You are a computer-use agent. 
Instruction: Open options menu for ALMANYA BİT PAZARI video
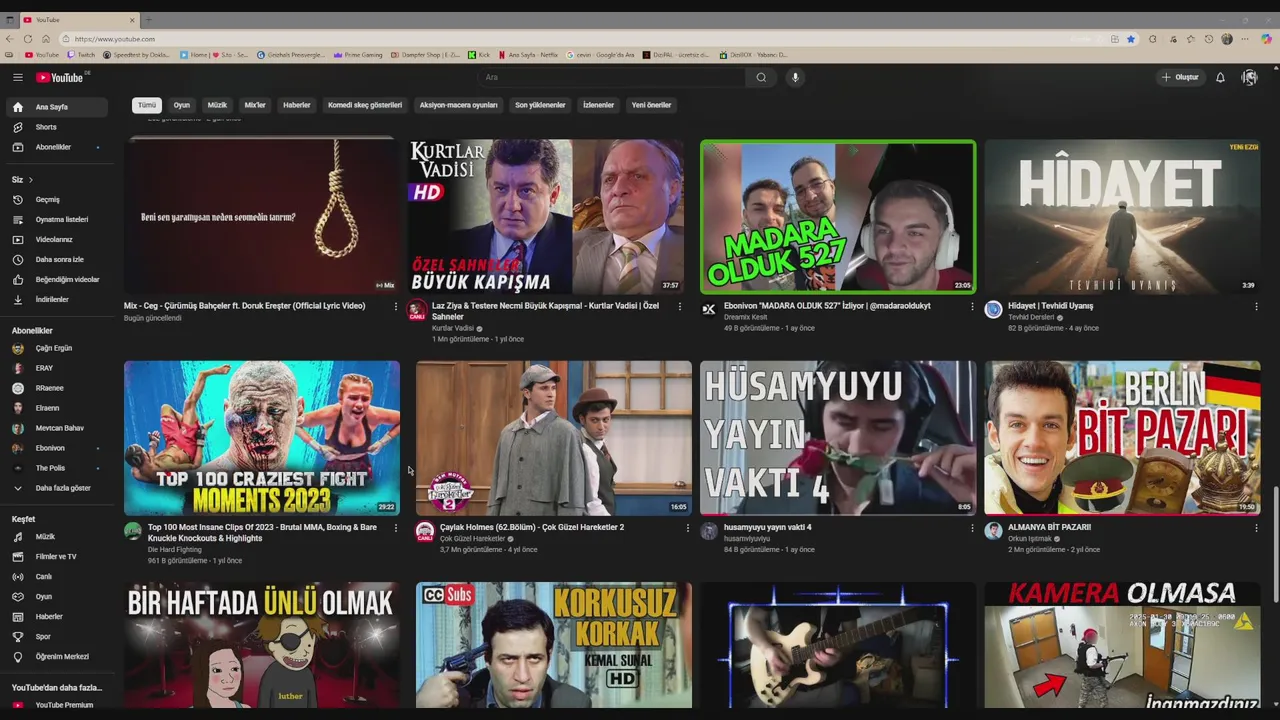tap(1256, 528)
